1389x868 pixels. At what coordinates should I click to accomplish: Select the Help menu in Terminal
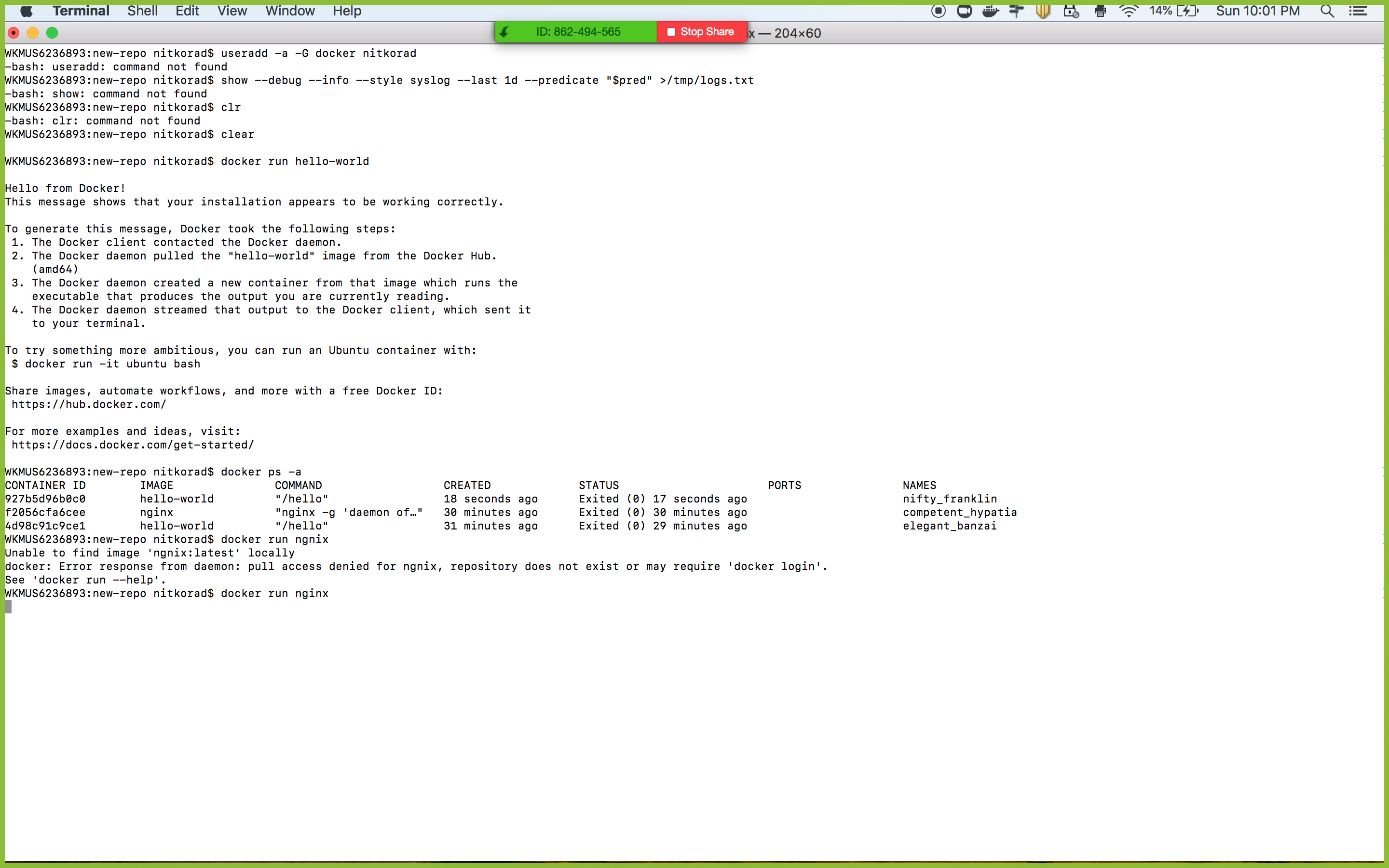[346, 11]
